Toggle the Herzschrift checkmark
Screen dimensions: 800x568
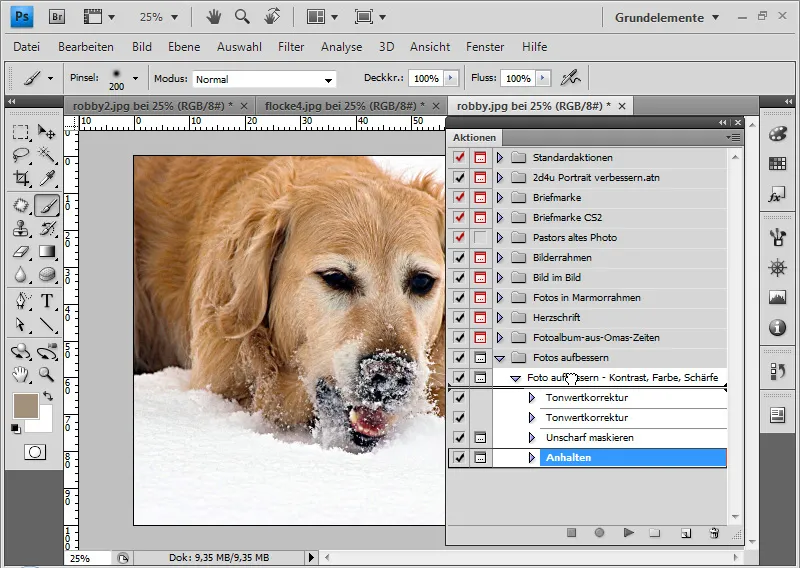pos(460,317)
